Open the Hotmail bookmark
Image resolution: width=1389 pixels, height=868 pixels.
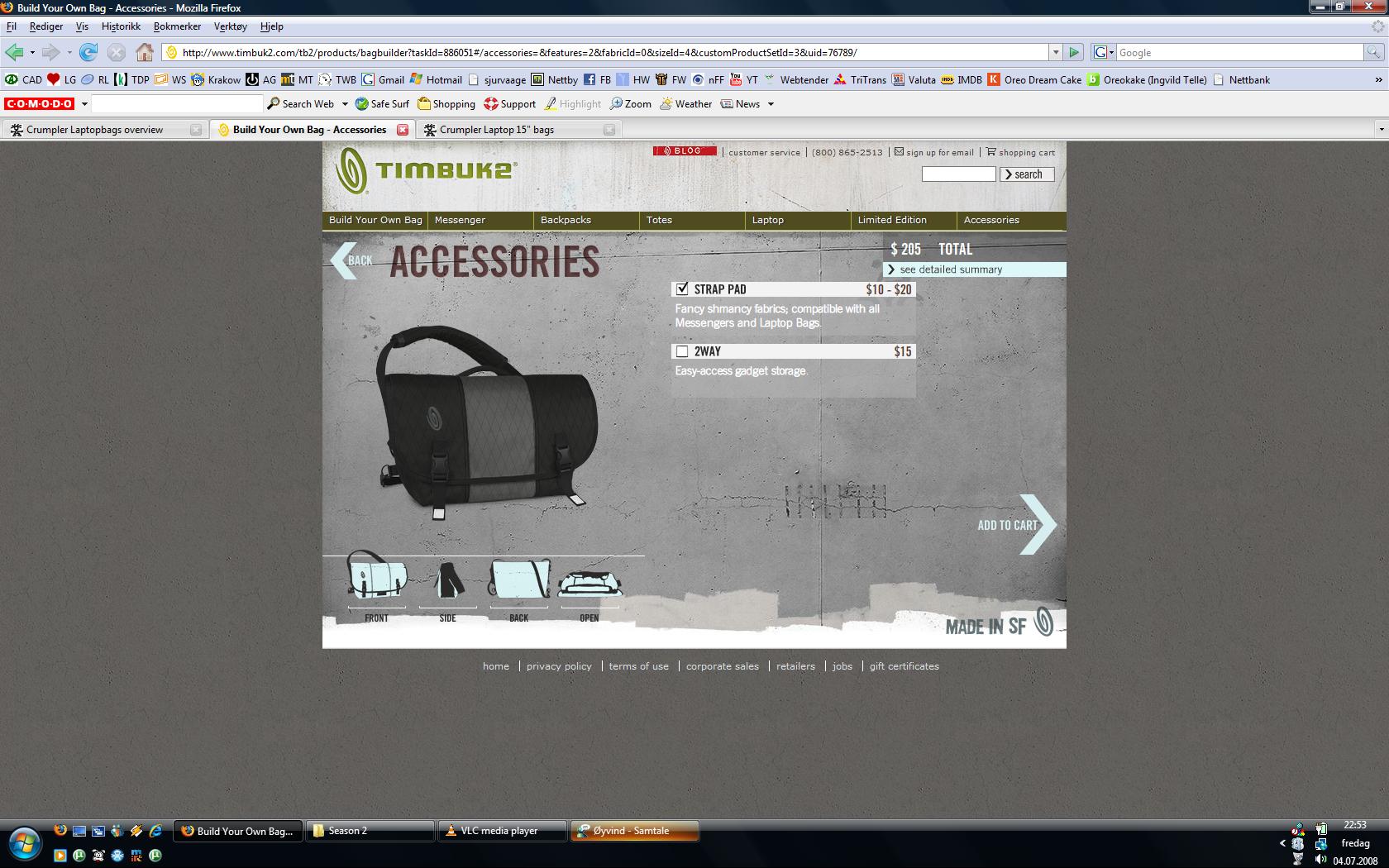click(x=436, y=79)
